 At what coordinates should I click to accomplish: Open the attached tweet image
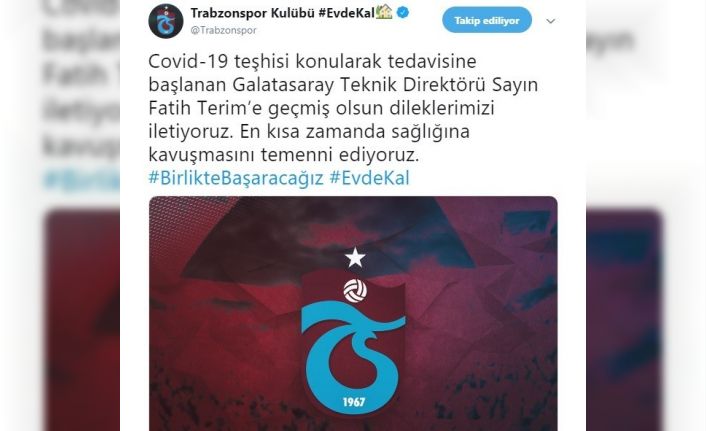tap(353, 313)
